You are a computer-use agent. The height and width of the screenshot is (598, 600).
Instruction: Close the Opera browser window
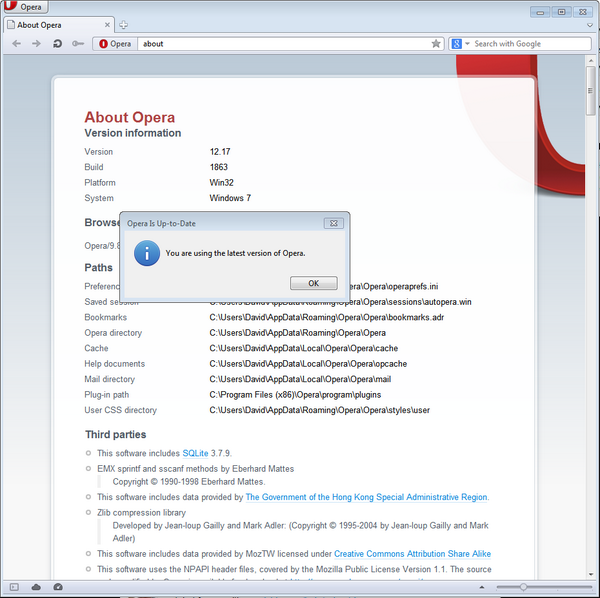582,12
